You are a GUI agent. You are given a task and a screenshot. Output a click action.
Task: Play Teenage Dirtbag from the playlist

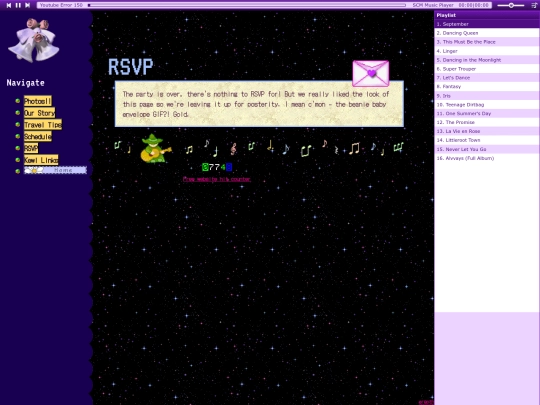tap(487, 105)
